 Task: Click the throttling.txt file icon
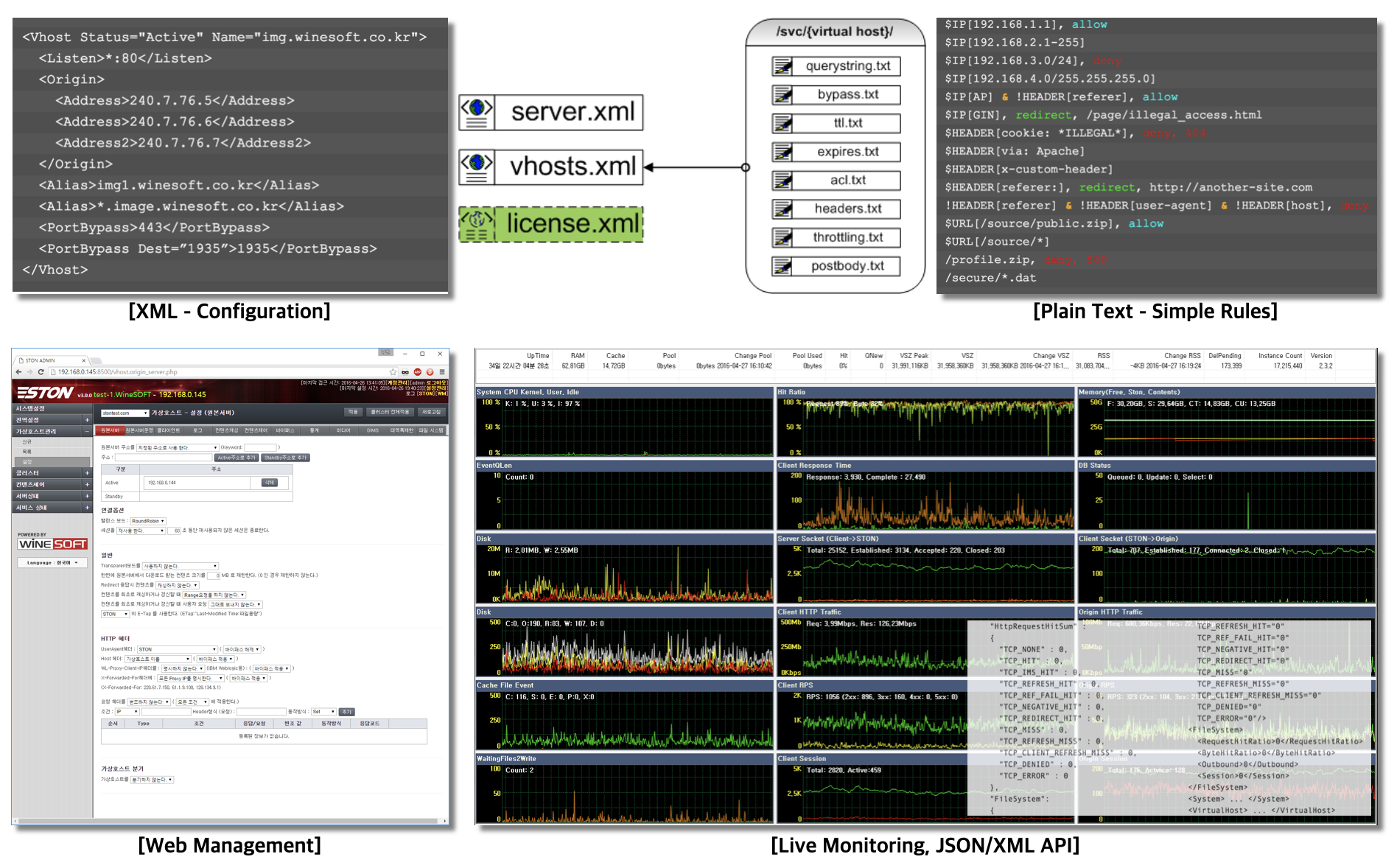coord(782,237)
